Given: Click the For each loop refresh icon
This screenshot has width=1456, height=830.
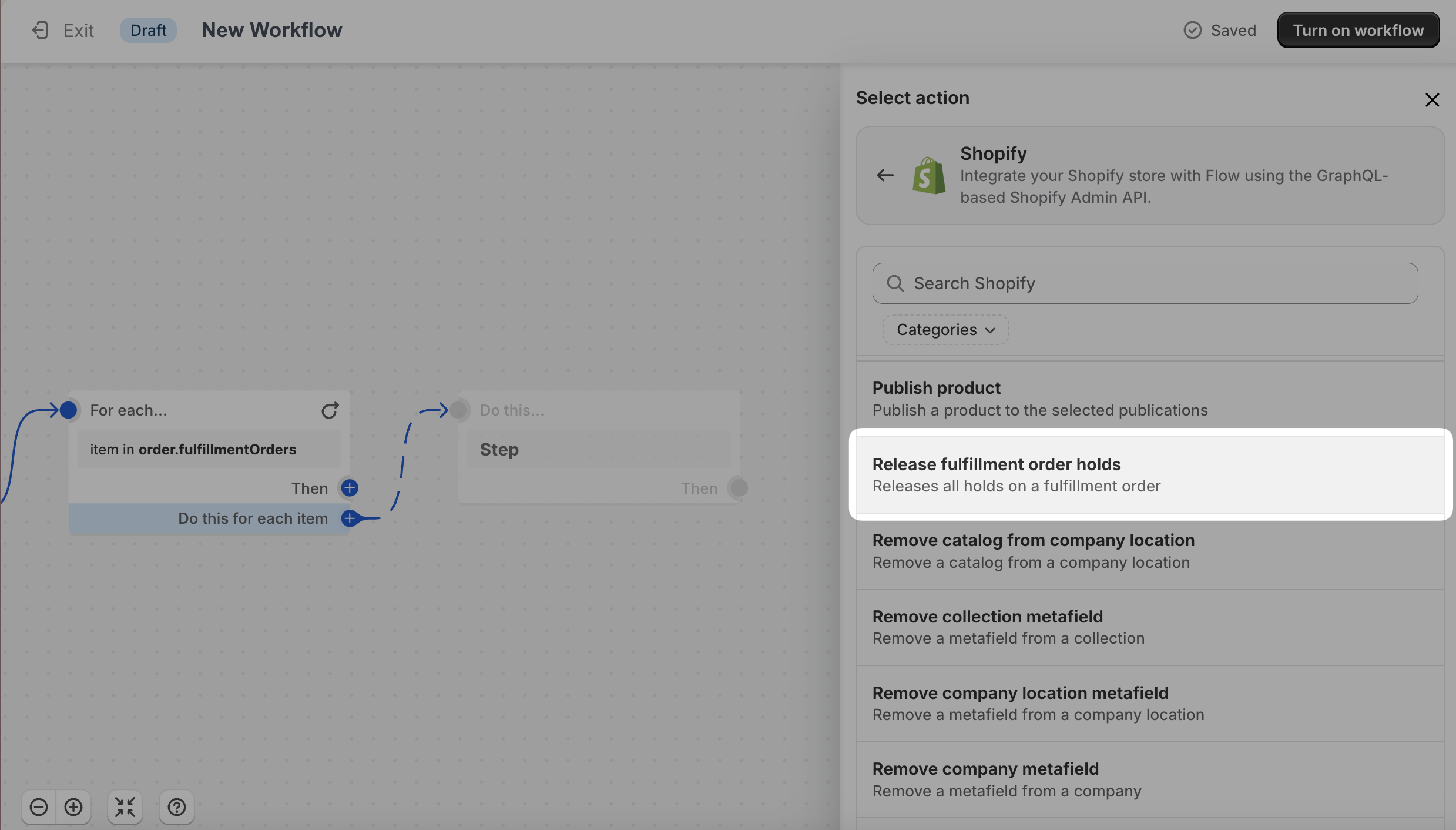Looking at the screenshot, I should coord(330,410).
